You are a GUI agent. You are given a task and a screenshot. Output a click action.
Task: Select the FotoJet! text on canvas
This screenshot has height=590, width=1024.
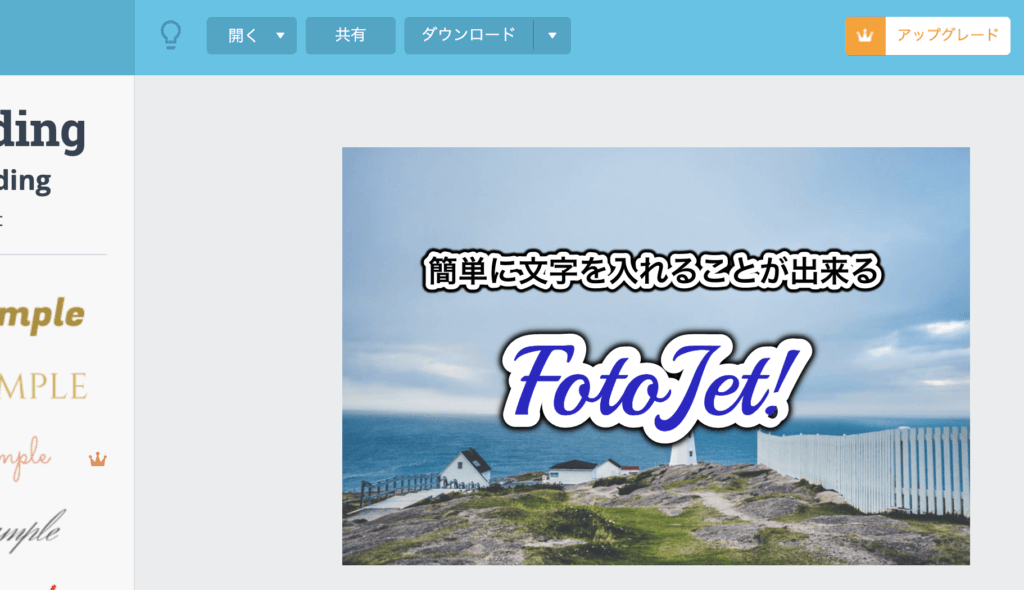click(656, 387)
